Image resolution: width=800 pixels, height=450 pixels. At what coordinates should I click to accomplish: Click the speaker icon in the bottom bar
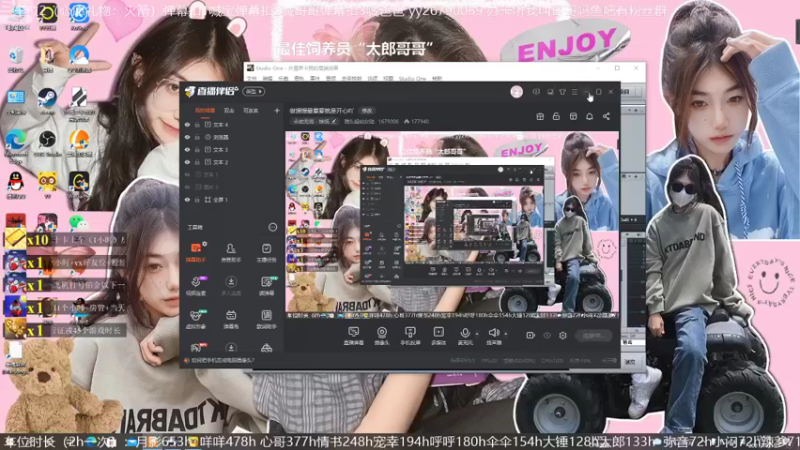[x=493, y=335]
